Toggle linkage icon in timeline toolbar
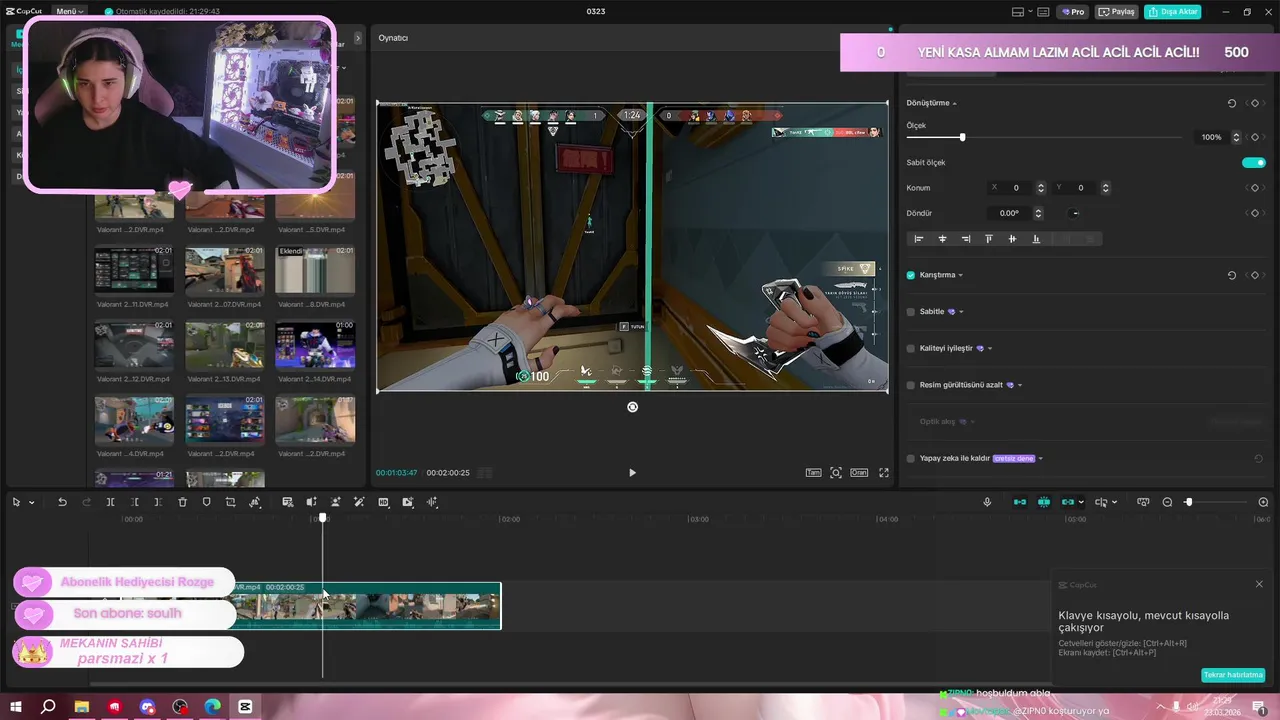 [x=1068, y=502]
